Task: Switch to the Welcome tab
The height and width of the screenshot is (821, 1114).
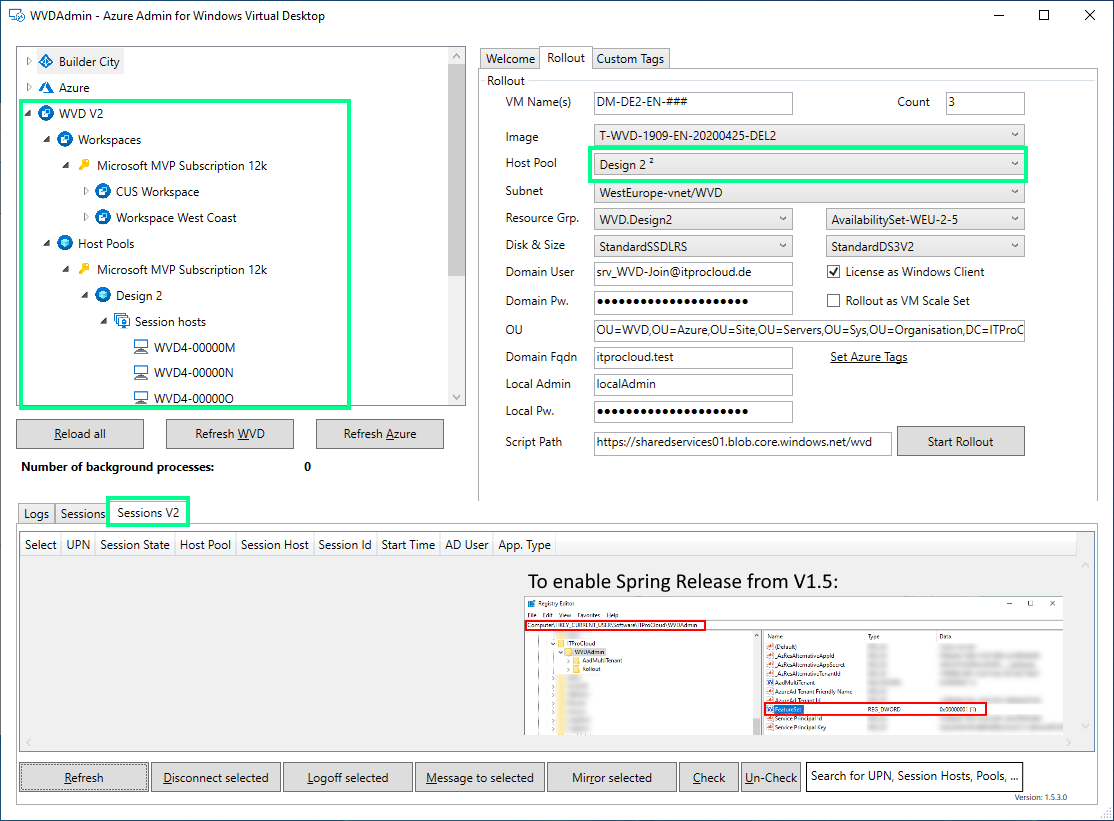Action: pyautogui.click(x=510, y=59)
